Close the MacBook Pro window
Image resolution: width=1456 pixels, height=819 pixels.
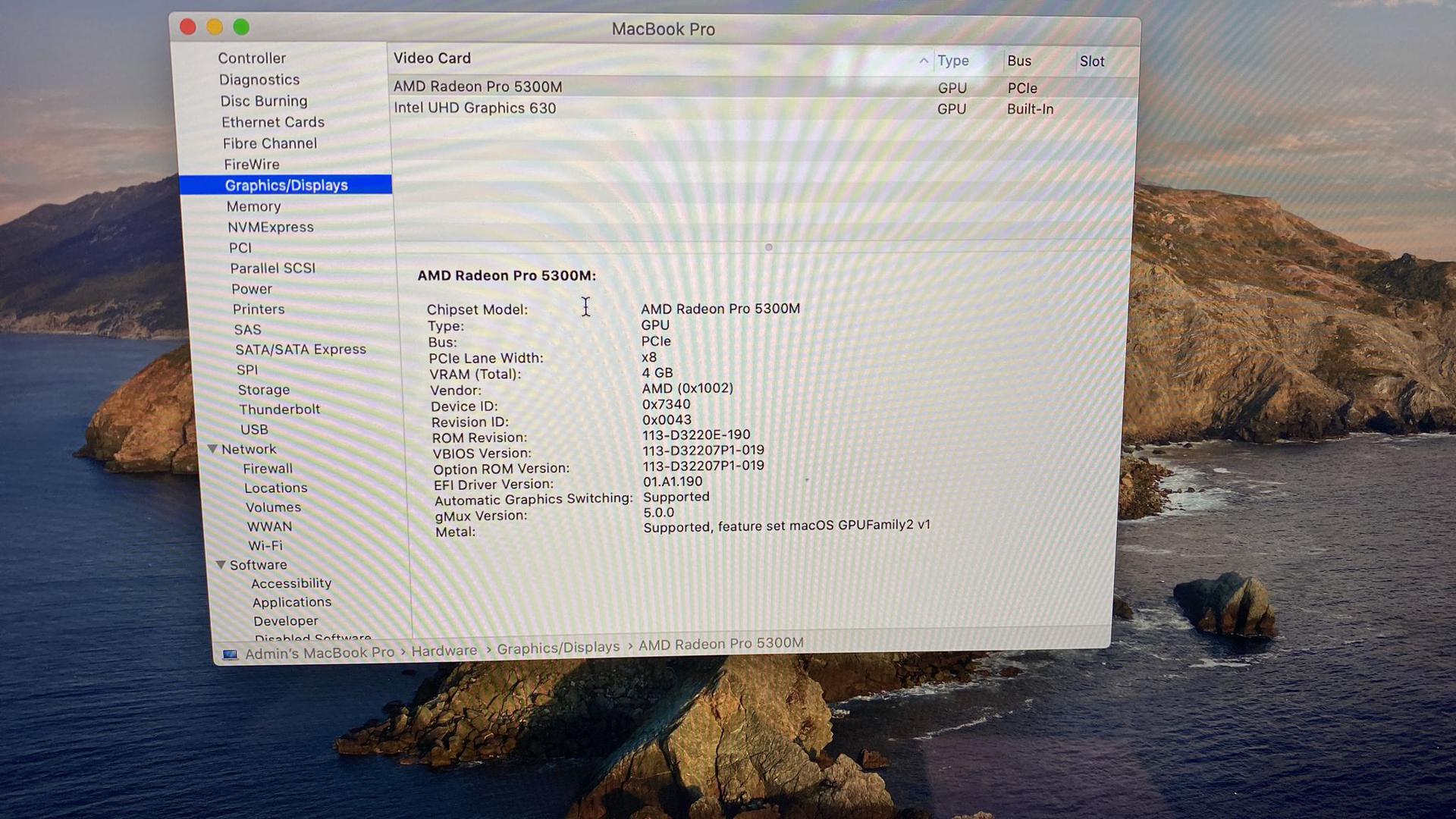(x=188, y=27)
